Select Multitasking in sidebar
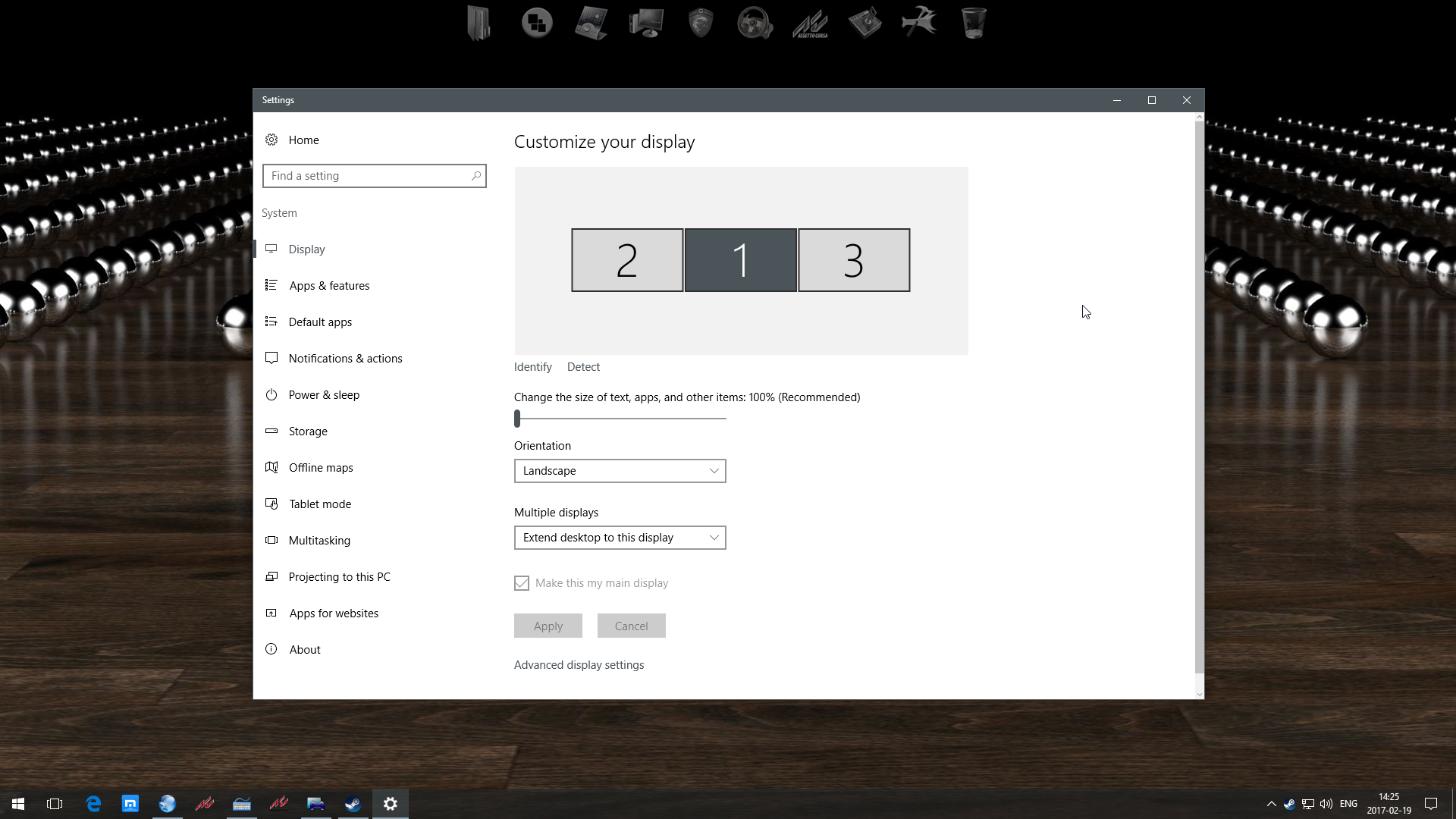Screen dimensions: 1456x819 [x=318, y=540]
